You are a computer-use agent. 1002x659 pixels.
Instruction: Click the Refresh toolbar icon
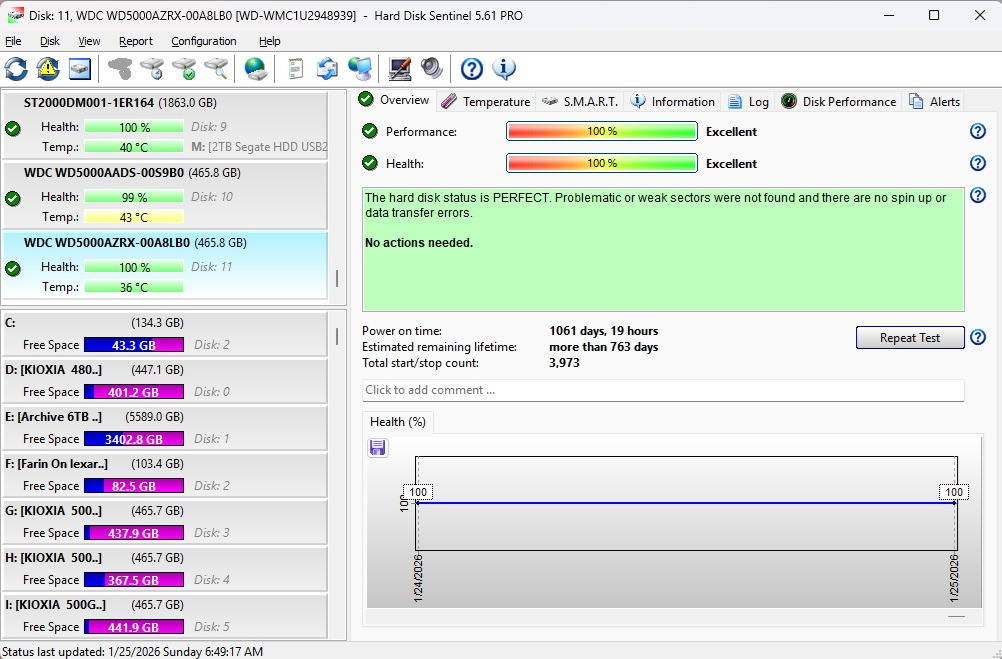[17, 69]
